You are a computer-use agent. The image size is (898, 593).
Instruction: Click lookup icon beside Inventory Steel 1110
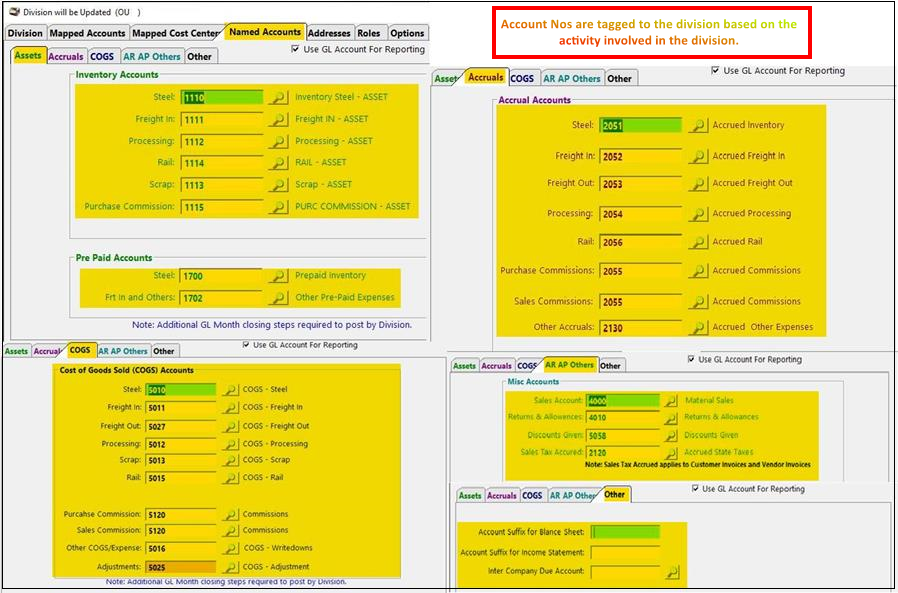277,98
